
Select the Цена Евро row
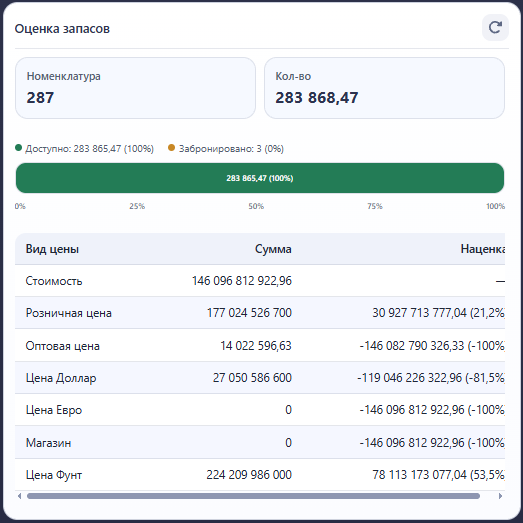point(260,410)
